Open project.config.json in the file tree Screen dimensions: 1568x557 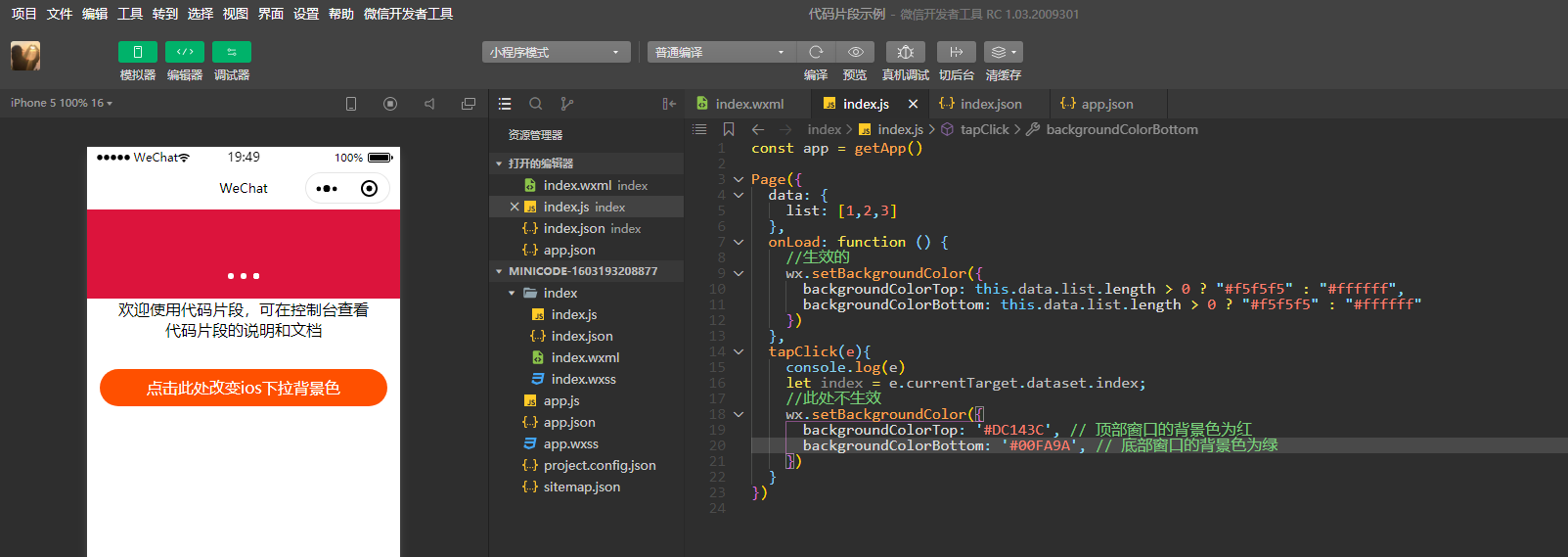tap(587, 465)
